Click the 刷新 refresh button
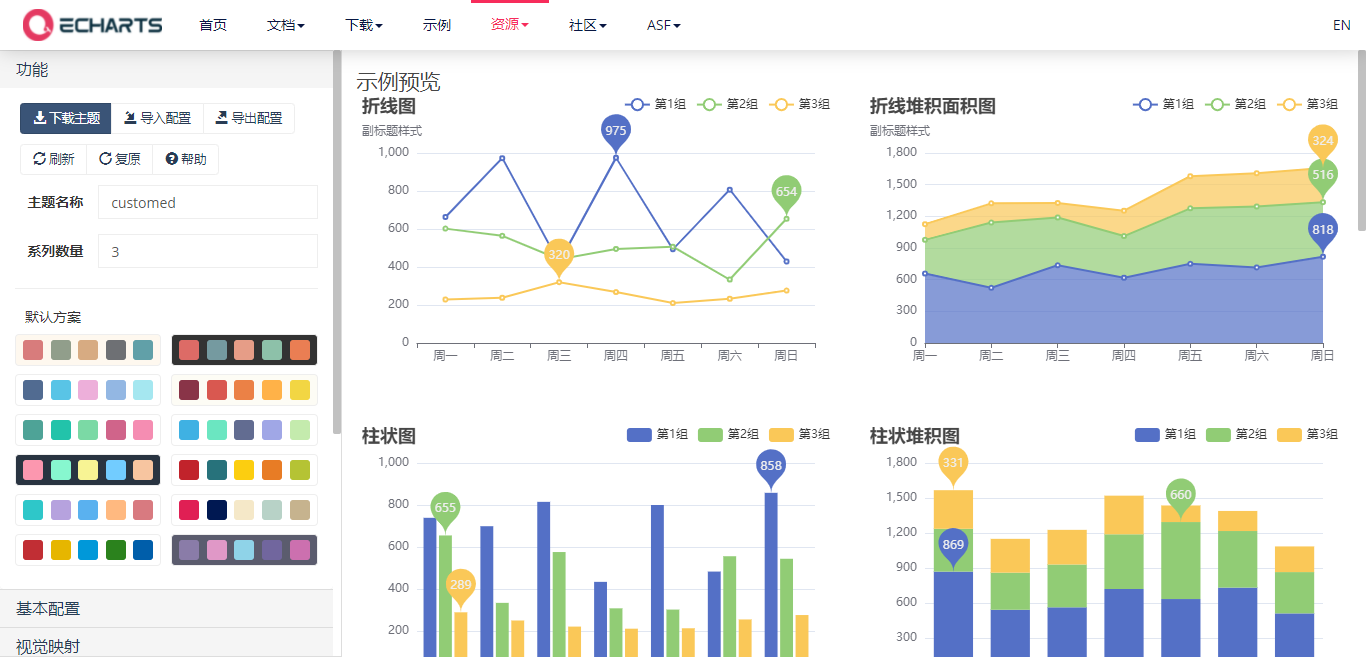 [53, 159]
